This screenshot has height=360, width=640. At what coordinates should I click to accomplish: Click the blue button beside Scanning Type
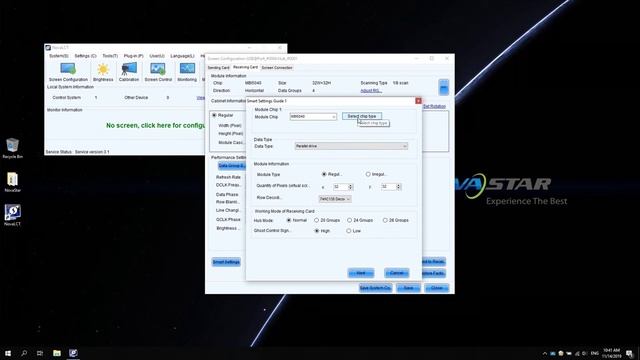point(444,87)
